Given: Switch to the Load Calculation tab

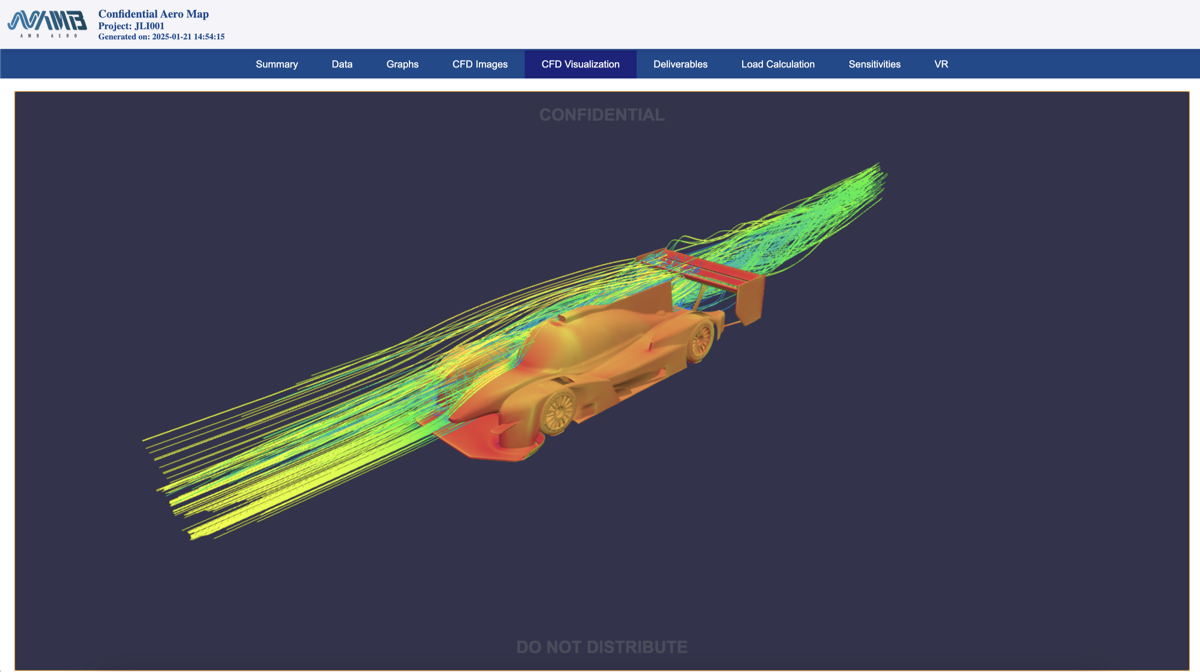Looking at the screenshot, I should [777, 63].
